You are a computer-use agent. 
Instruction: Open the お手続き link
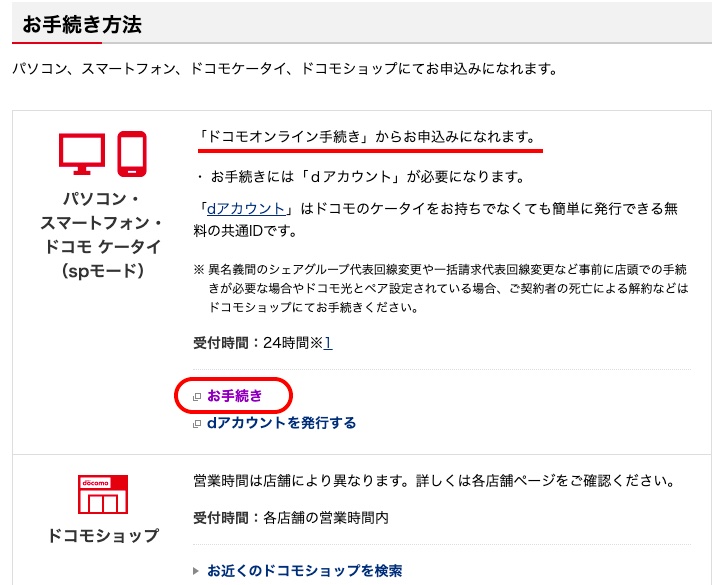(x=235, y=396)
